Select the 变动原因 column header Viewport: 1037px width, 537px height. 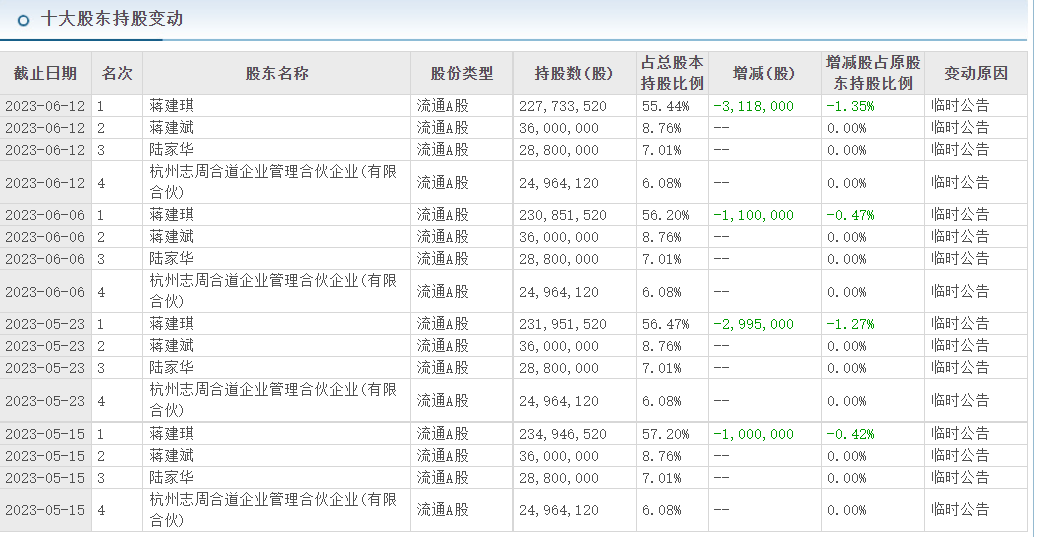click(x=975, y=74)
